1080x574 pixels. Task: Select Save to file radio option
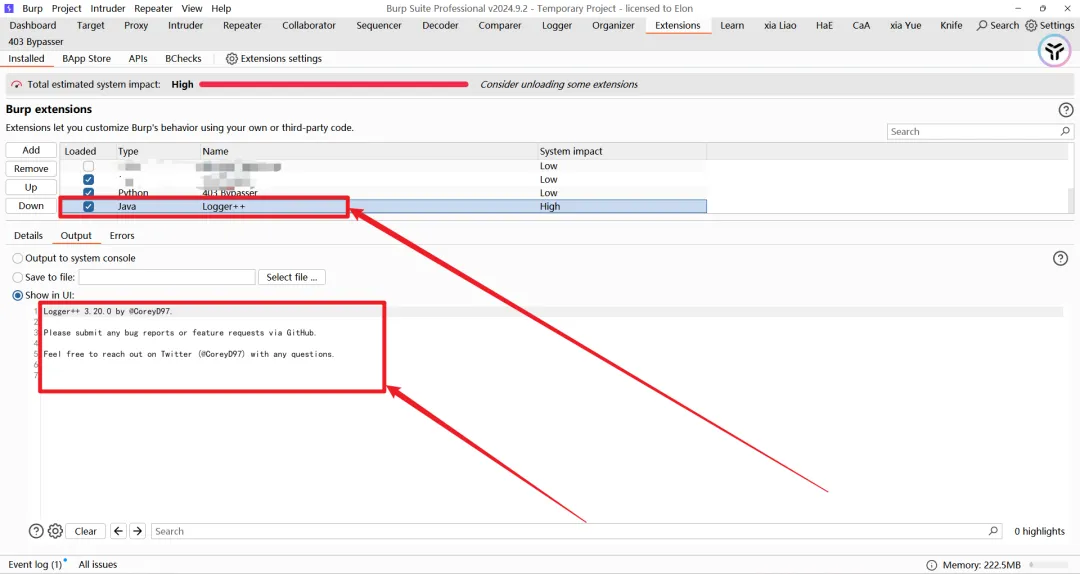[18, 277]
